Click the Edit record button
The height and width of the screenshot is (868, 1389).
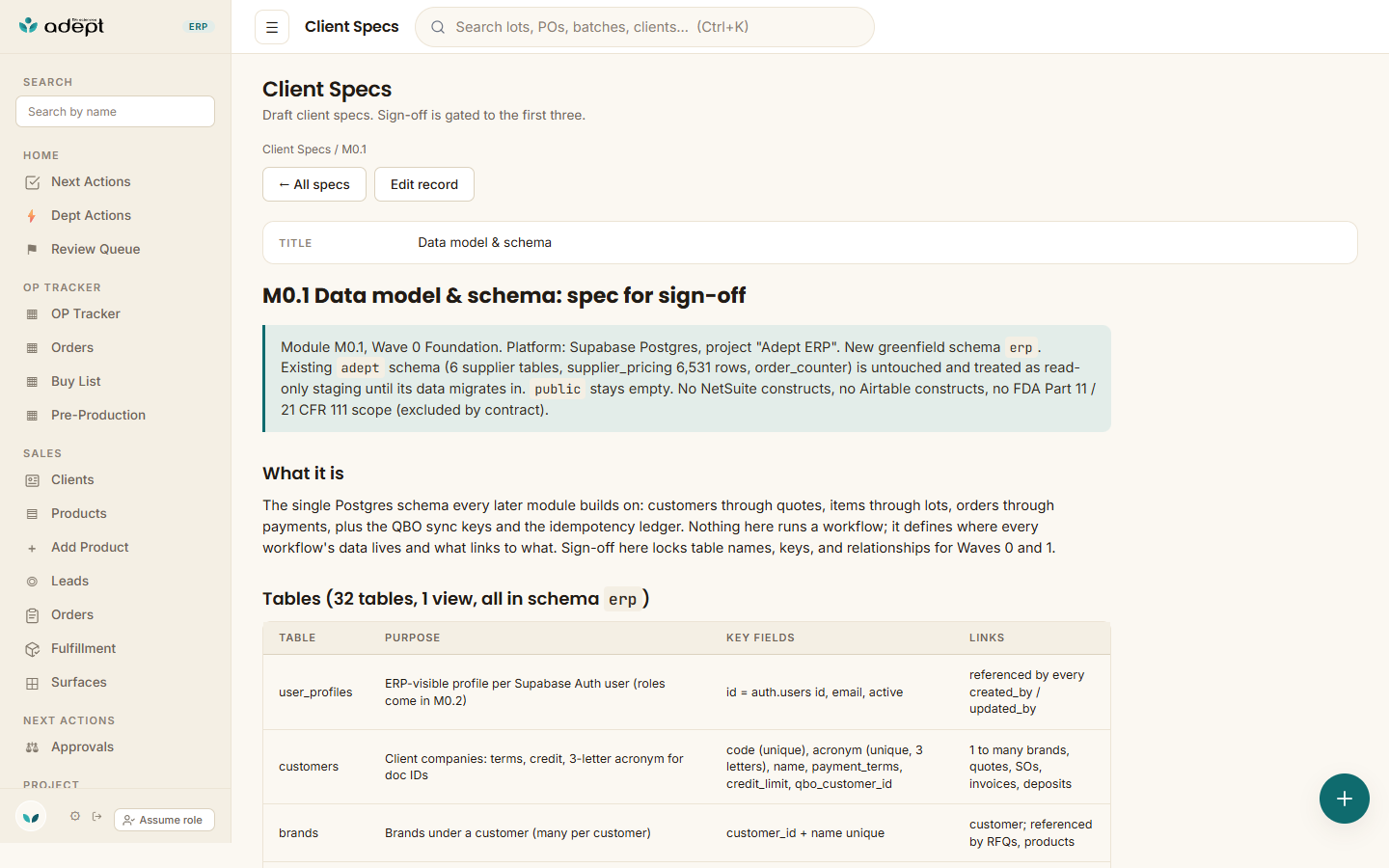click(x=424, y=184)
